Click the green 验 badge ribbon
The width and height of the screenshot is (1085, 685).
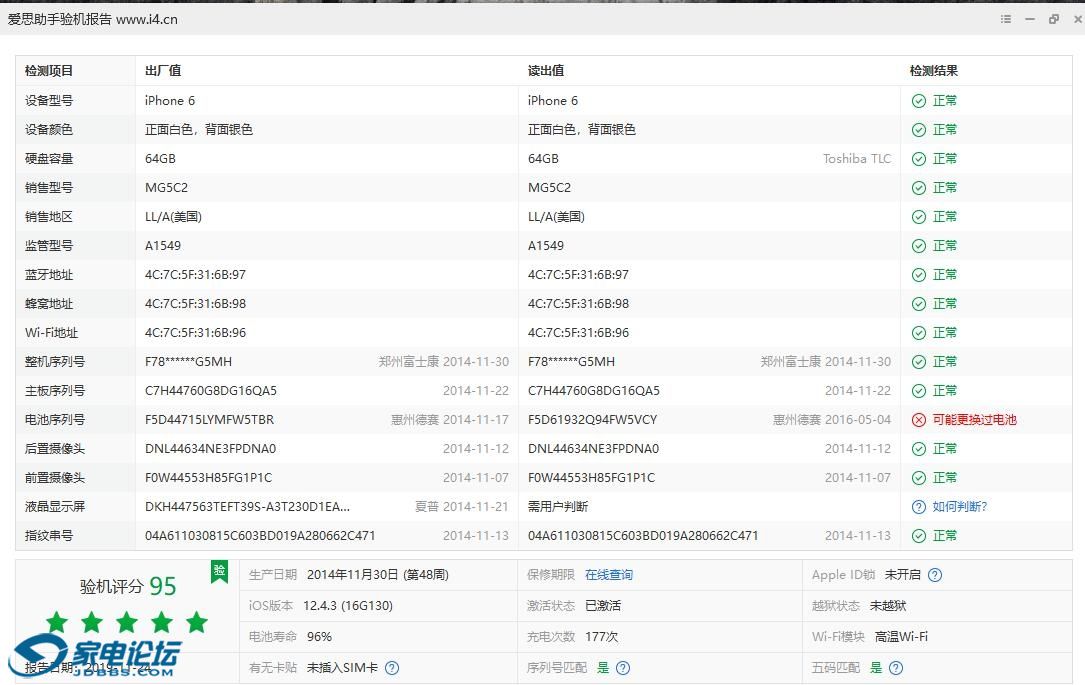click(x=219, y=571)
